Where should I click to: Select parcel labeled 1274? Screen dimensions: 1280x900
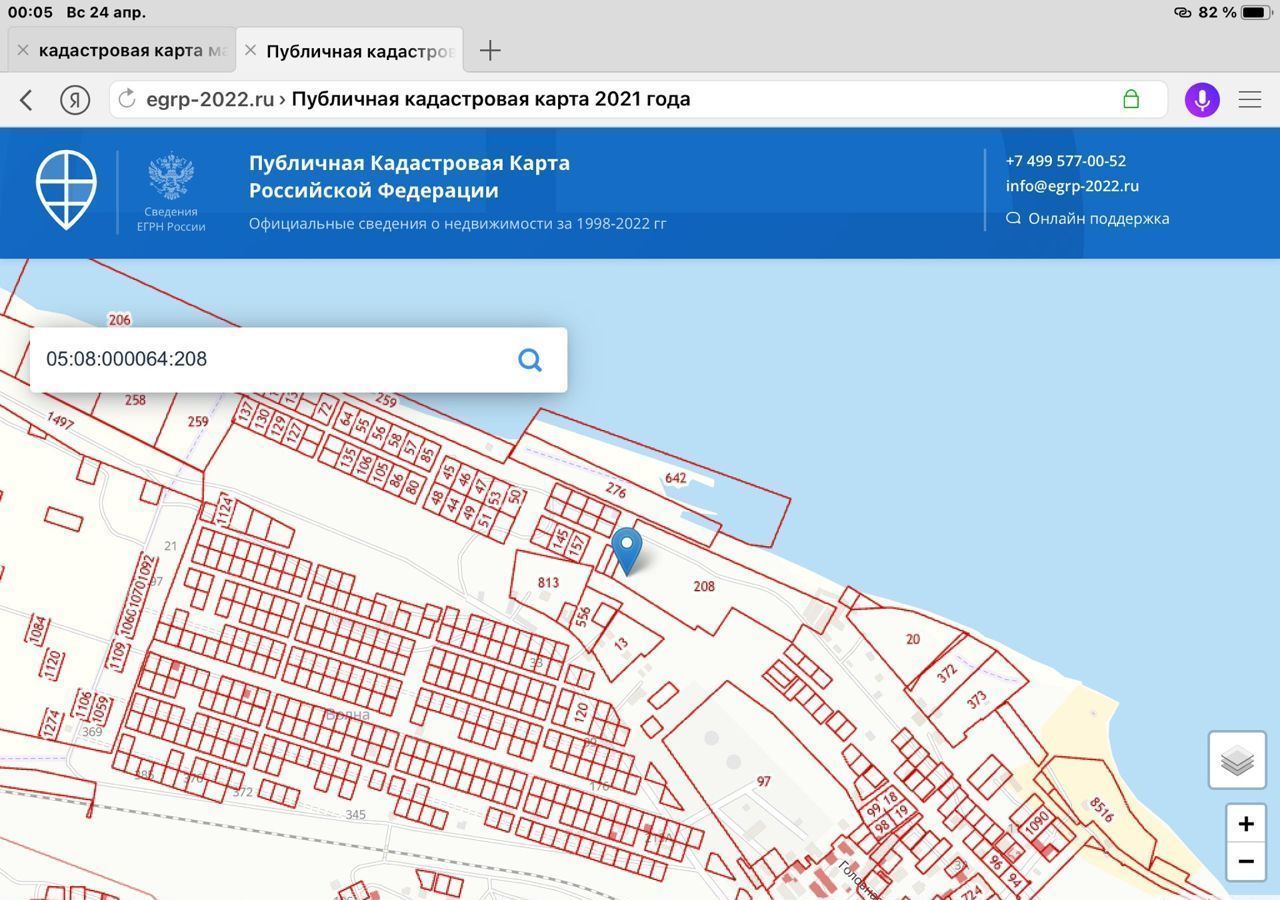click(50, 724)
